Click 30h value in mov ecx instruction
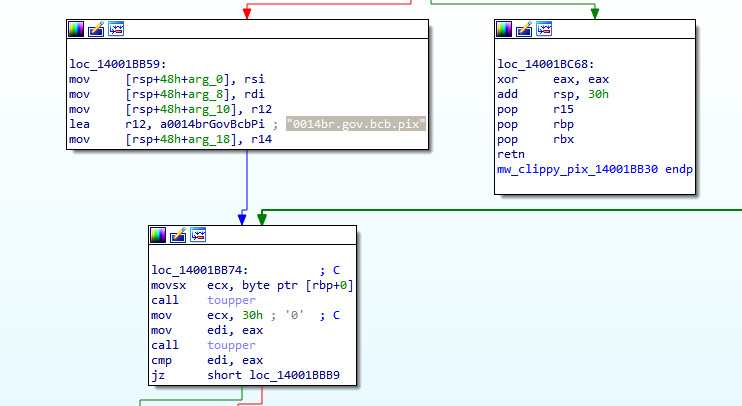 tap(252, 315)
